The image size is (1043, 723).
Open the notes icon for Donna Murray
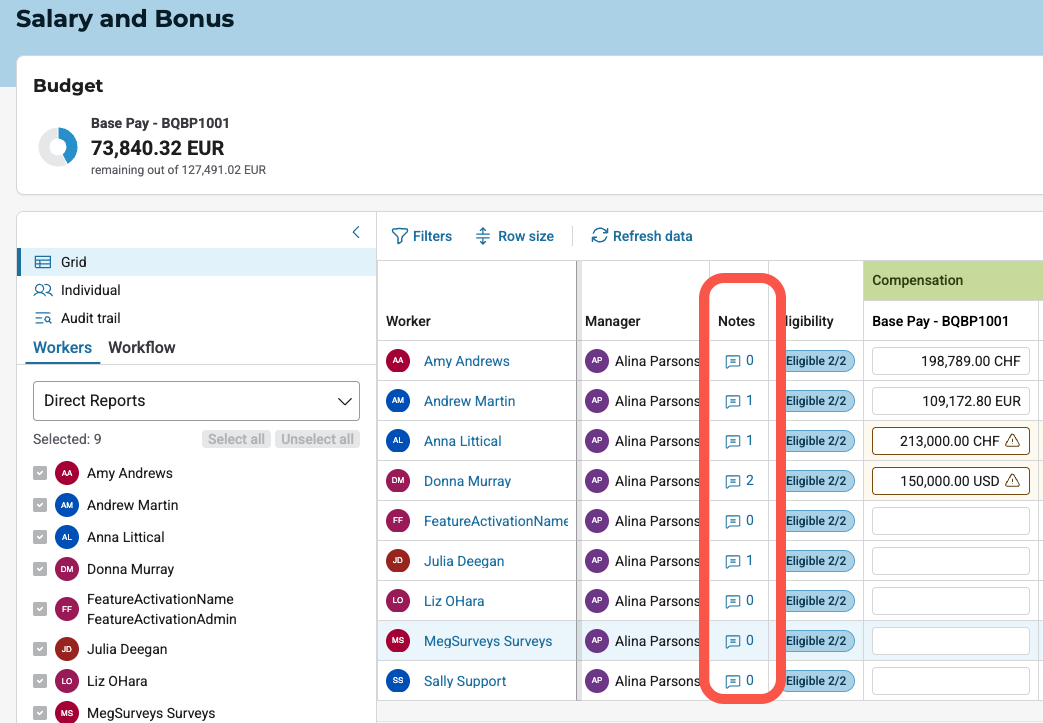[733, 481]
